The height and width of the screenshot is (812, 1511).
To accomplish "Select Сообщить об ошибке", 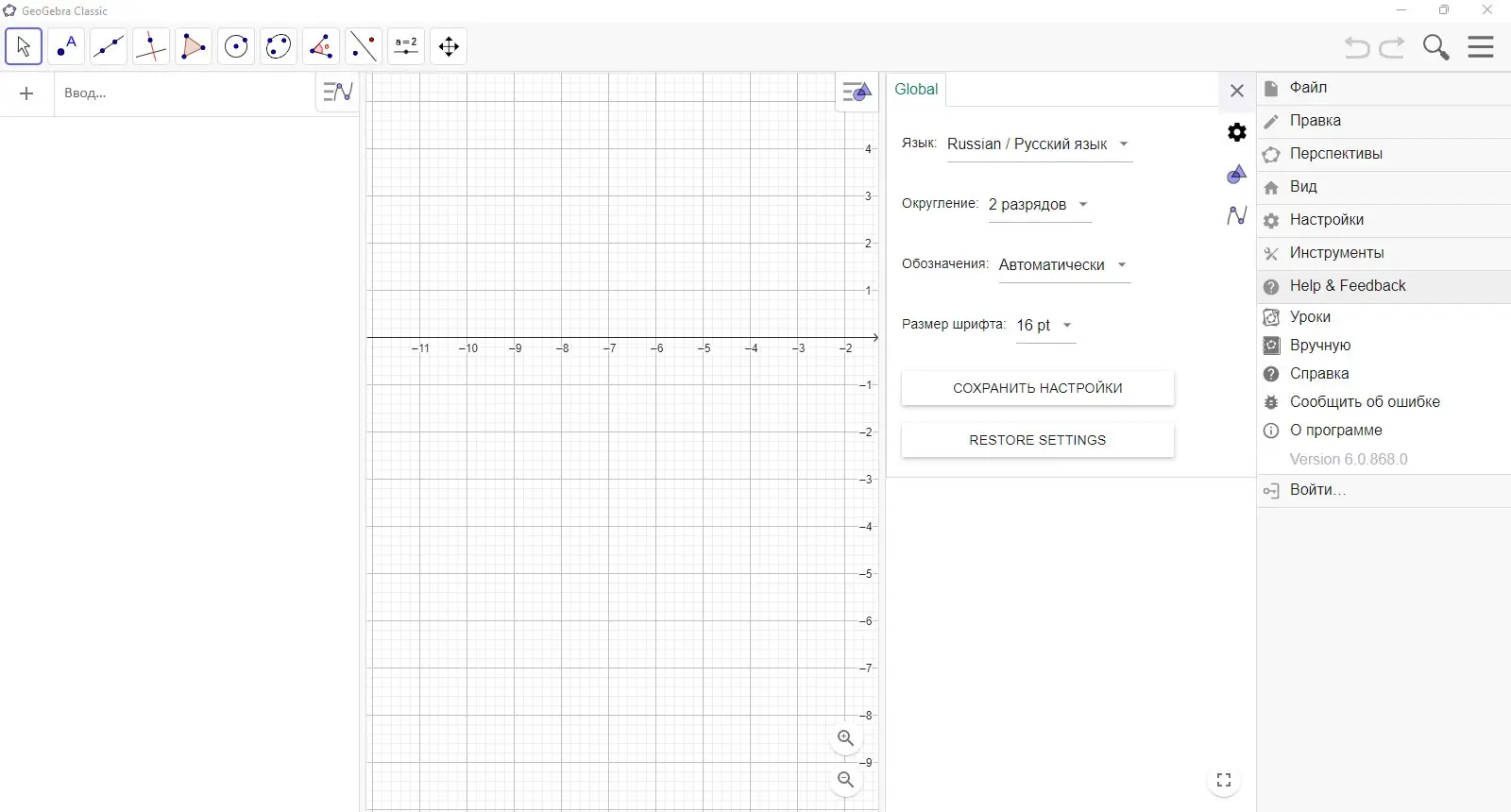I will coord(1384,402).
